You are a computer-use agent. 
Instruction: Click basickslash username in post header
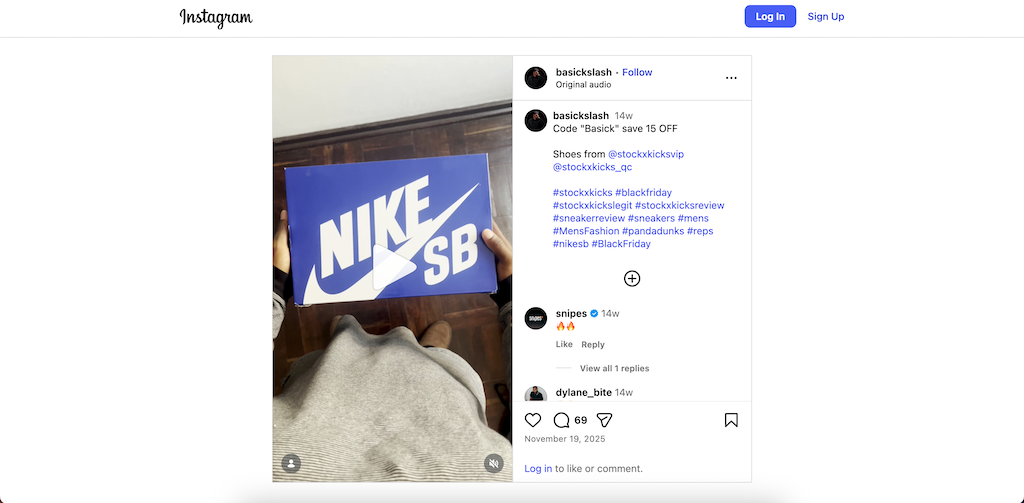pyautogui.click(x=584, y=72)
